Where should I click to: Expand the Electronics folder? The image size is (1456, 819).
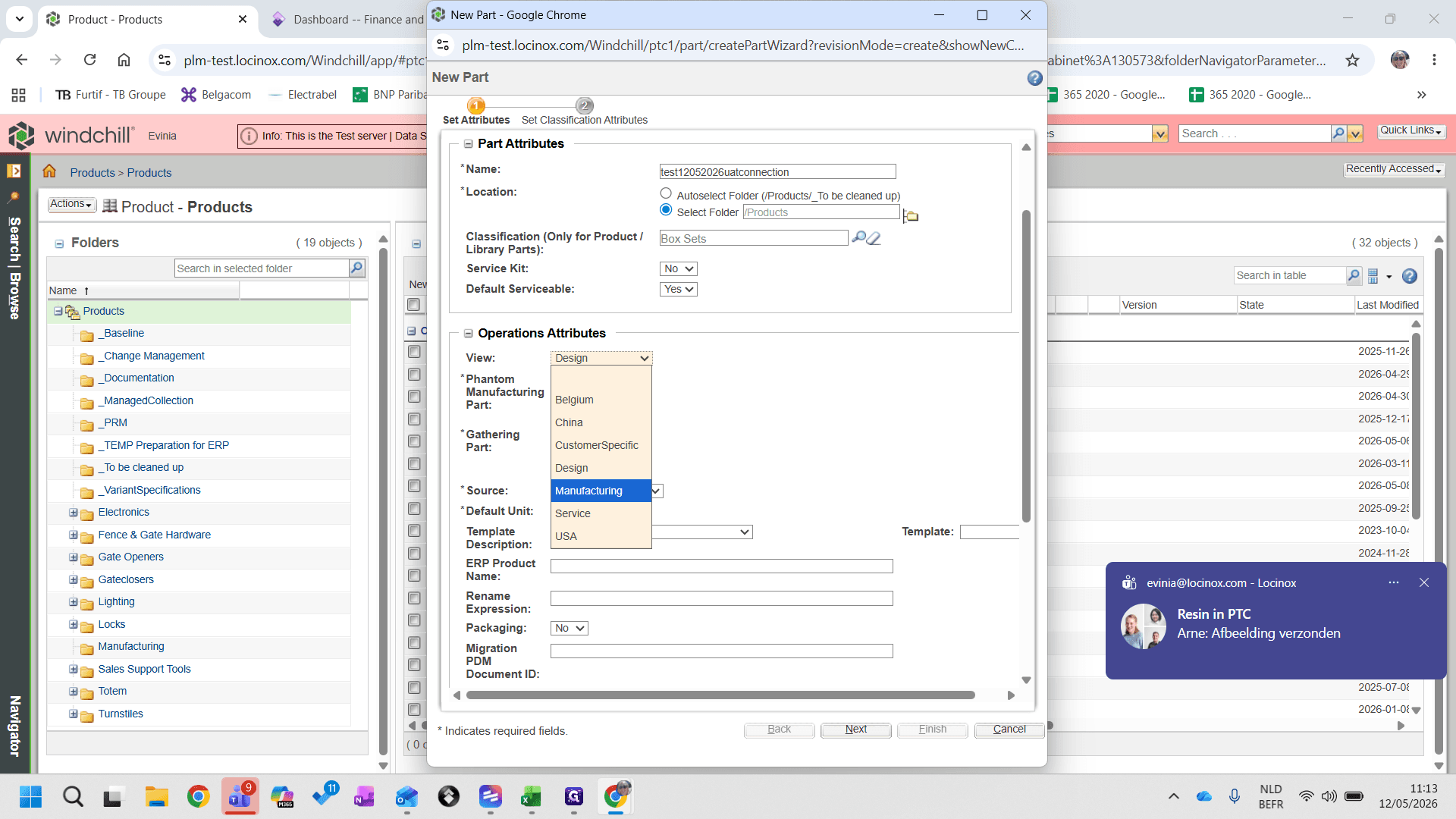(x=73, y=513)
